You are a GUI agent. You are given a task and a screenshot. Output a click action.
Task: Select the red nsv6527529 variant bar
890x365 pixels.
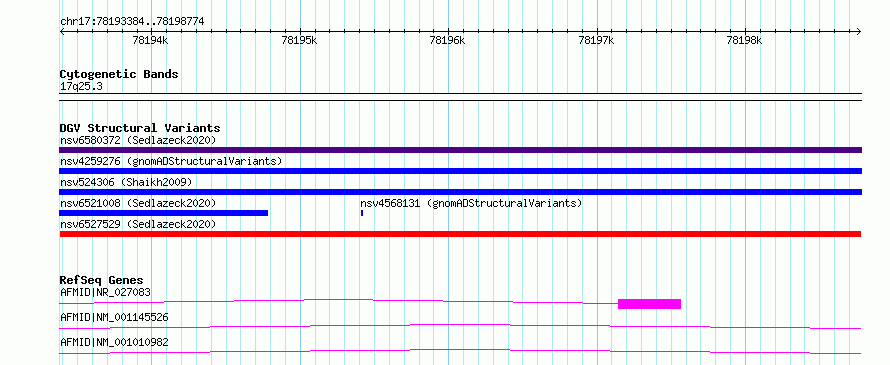(460, 234)
